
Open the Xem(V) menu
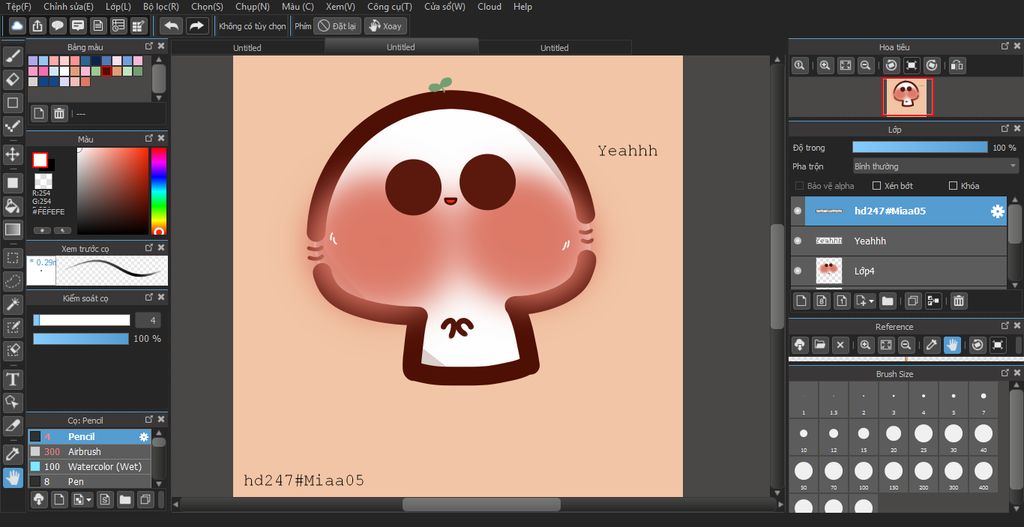340,7
